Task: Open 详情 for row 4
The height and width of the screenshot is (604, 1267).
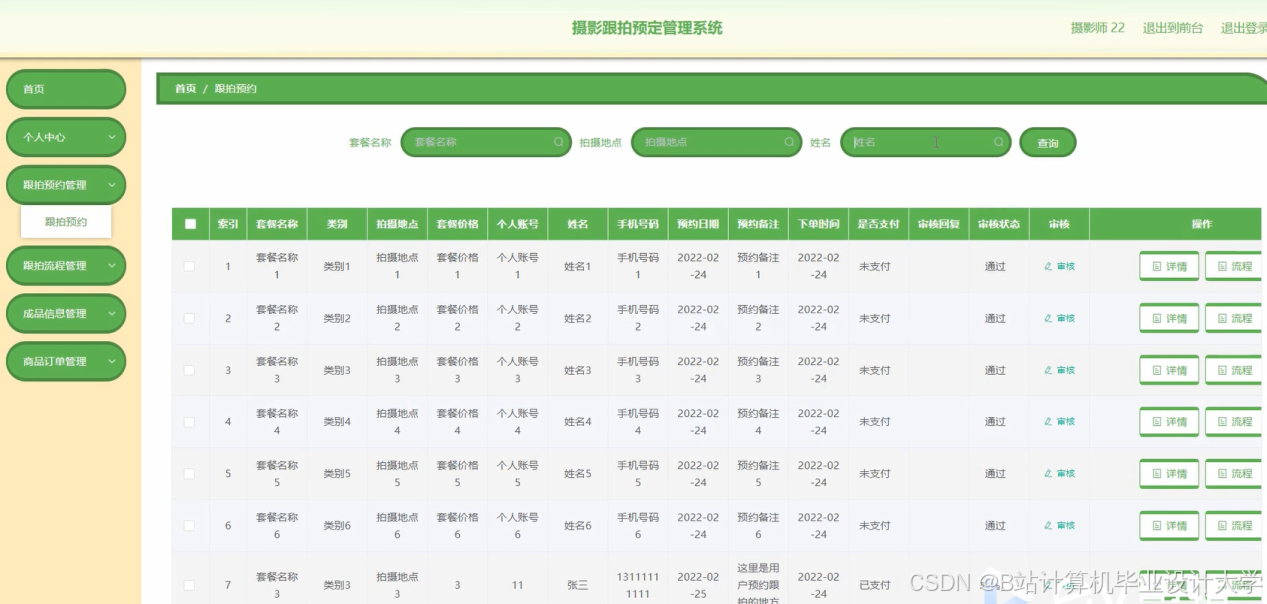Action: click(x=1169, y=422)
